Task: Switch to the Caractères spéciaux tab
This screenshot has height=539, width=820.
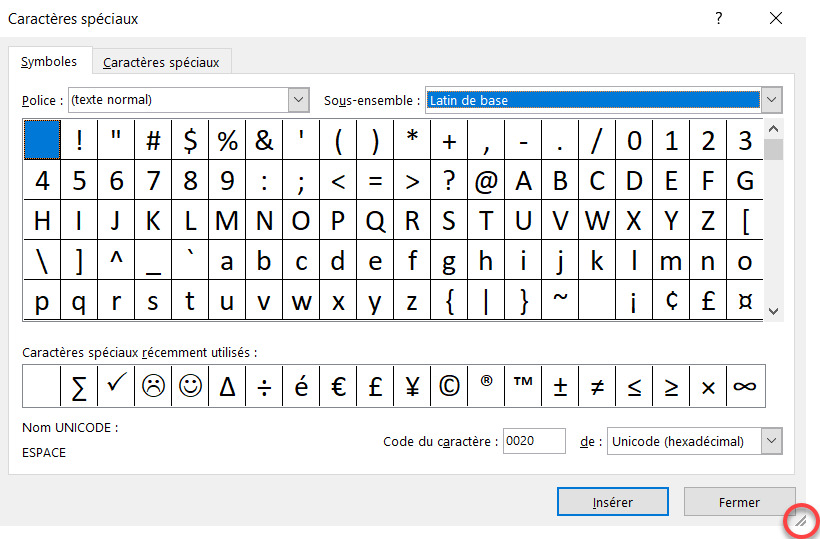Action: coord(161,62)
